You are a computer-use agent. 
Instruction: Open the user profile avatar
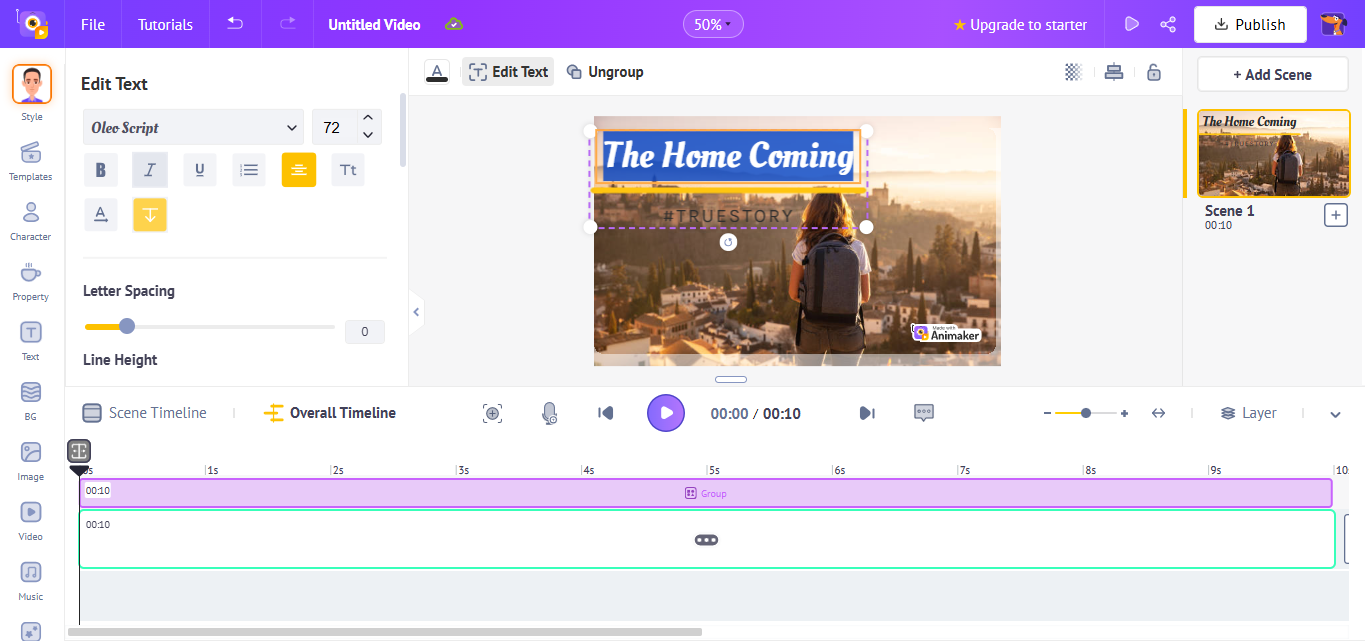1333,24
